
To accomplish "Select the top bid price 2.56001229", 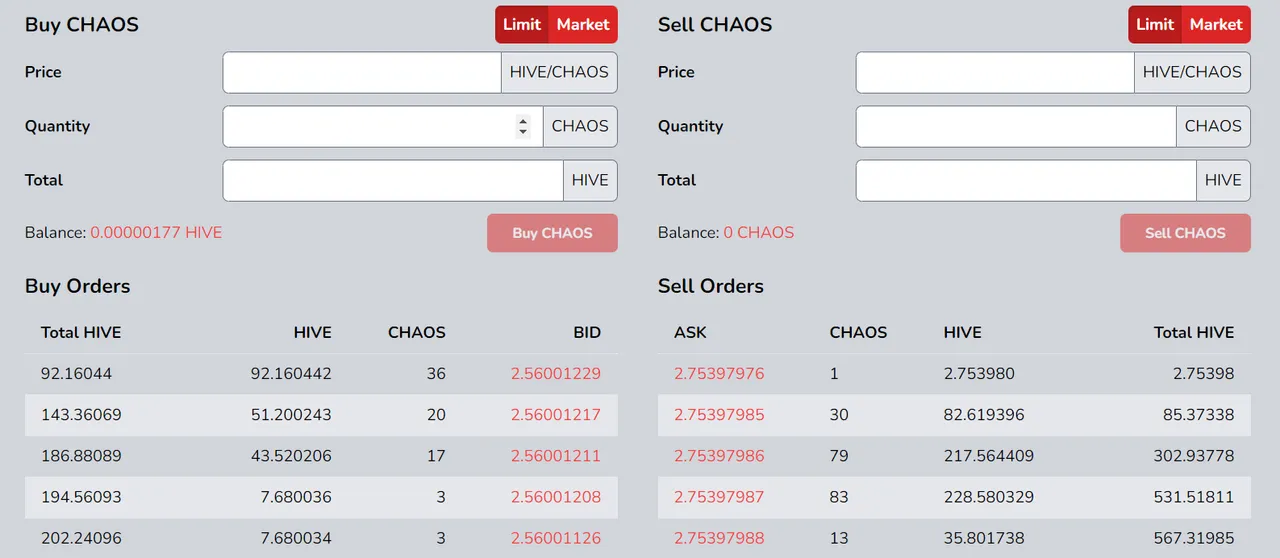I will [x=556, y=373].
